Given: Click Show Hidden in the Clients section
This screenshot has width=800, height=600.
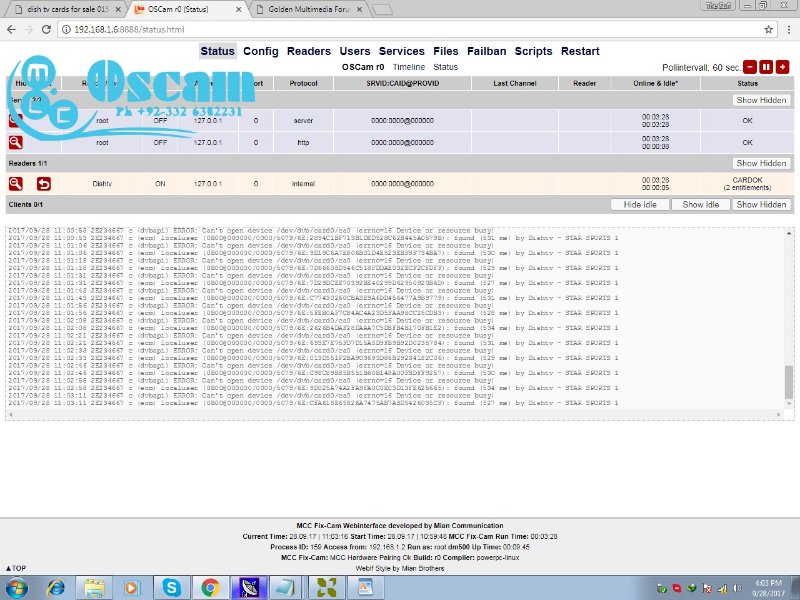Looking at the screenshot, I should tap(761, 205).
